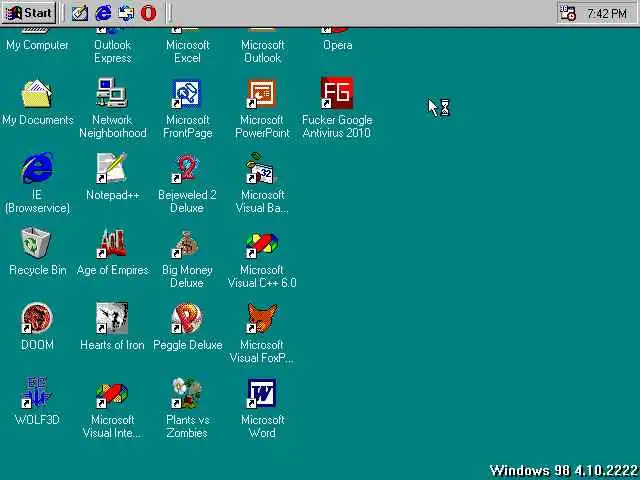Launch Opera from quick launch bar
Viewport: 640px width, 480px height.
(x=148, y=13)
